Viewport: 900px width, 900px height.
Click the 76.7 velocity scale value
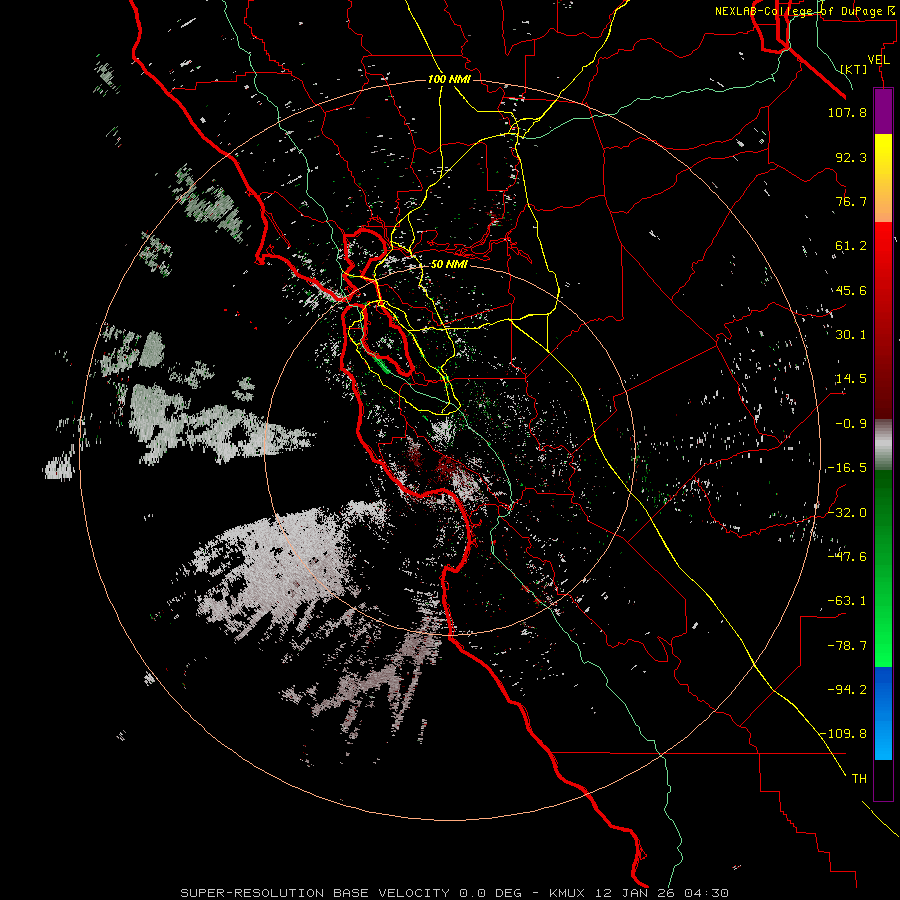851,201
